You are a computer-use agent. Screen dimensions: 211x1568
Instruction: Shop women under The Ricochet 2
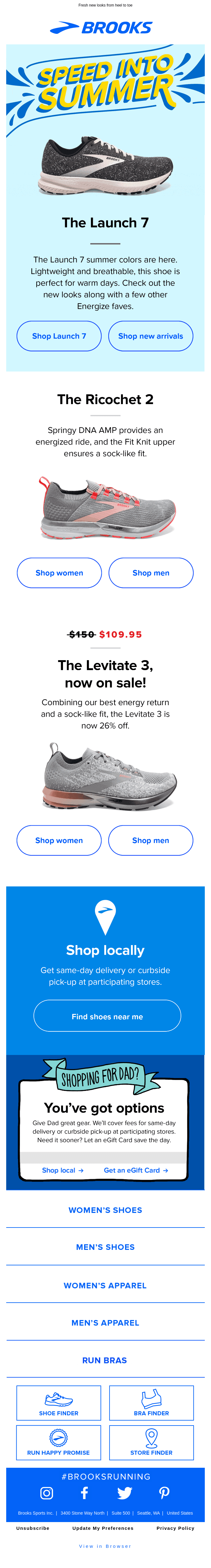[59, 573]
